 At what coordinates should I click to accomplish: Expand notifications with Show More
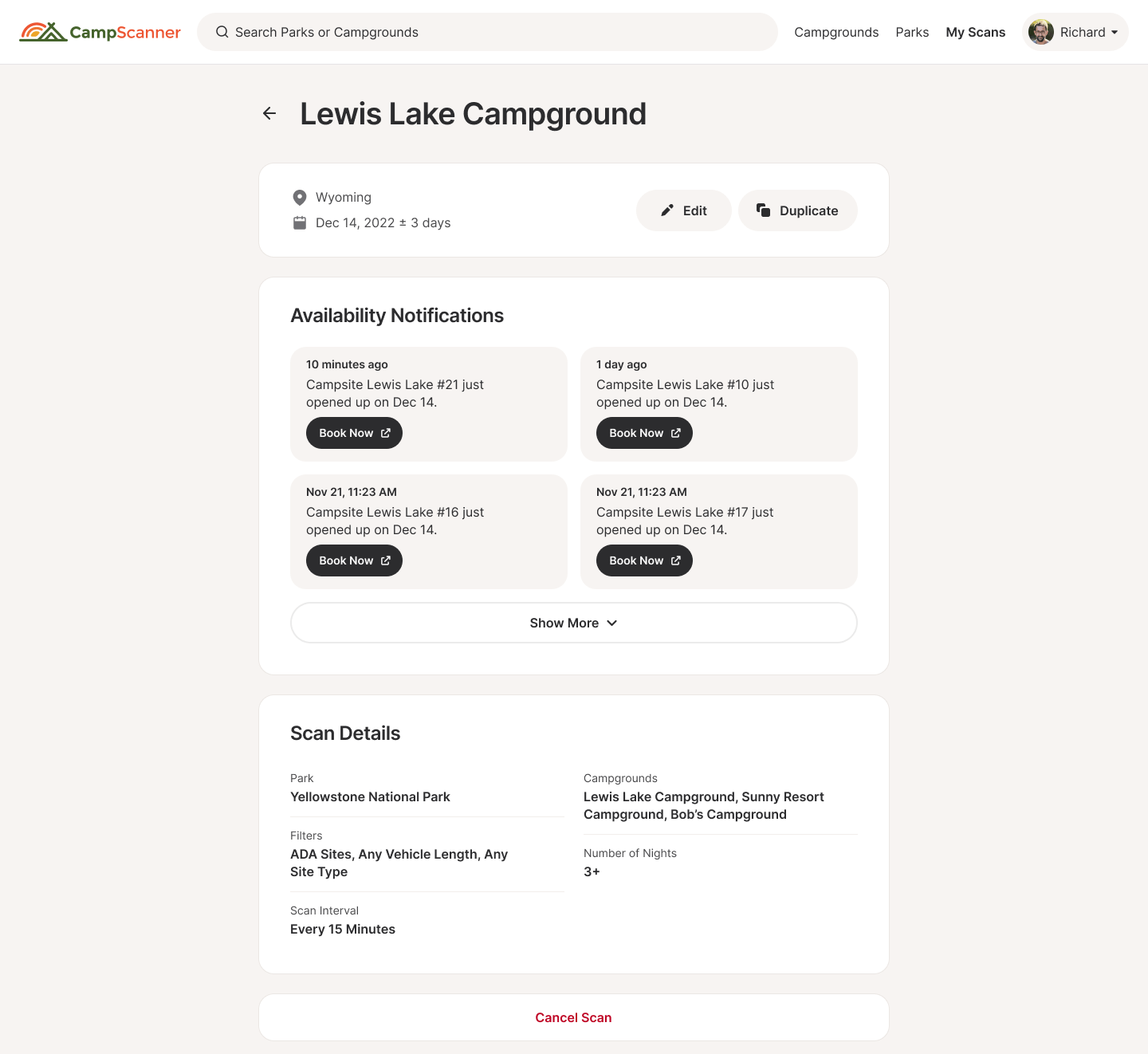tap(573, 623)
